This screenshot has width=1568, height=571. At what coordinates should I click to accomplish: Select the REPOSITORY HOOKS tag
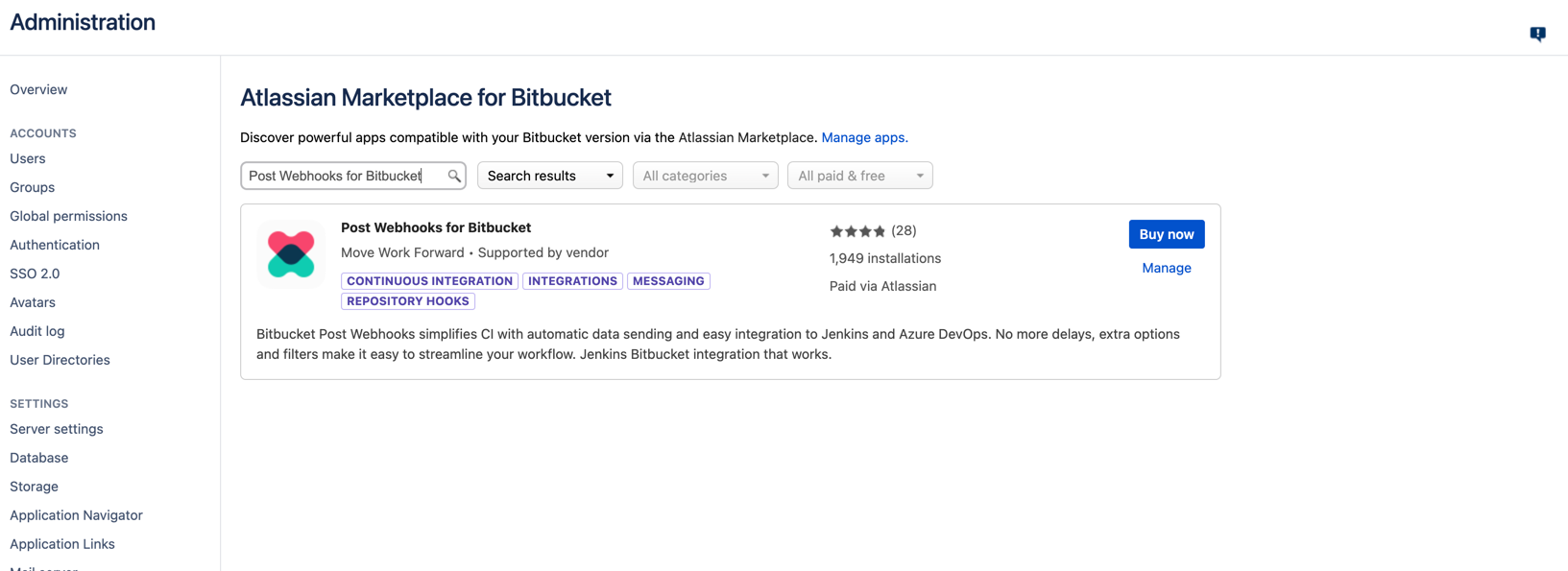point(408,301)
